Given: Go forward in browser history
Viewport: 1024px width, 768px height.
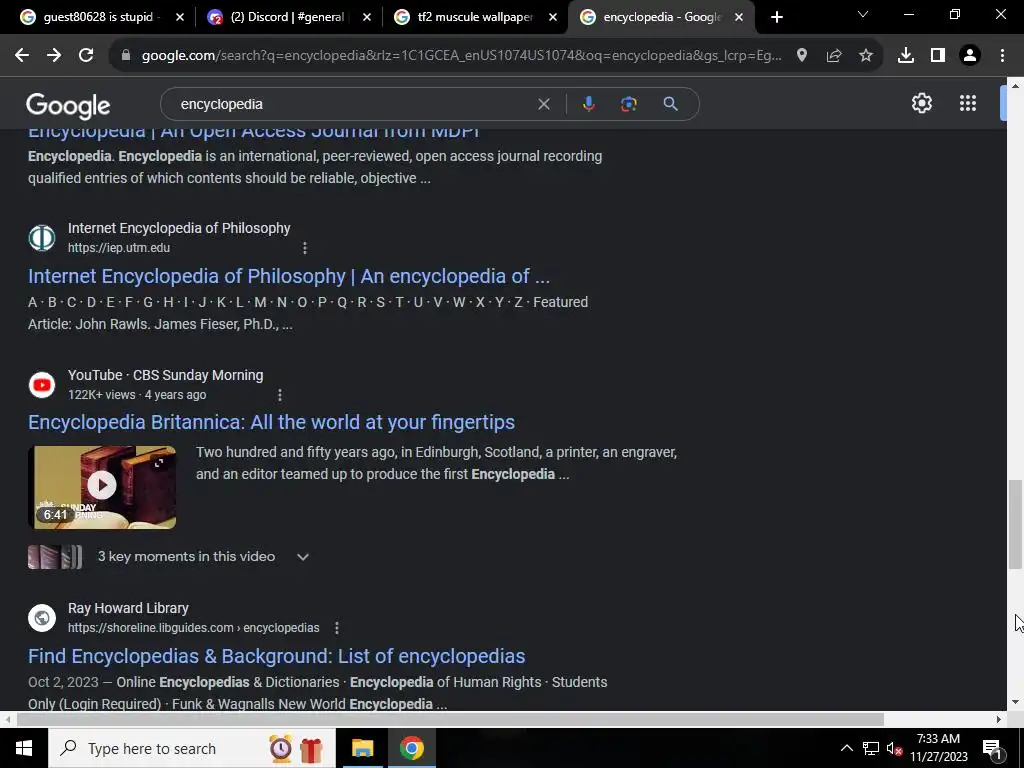Looking at the screenshot, I should pyautogui.click(x=54, y=56).
